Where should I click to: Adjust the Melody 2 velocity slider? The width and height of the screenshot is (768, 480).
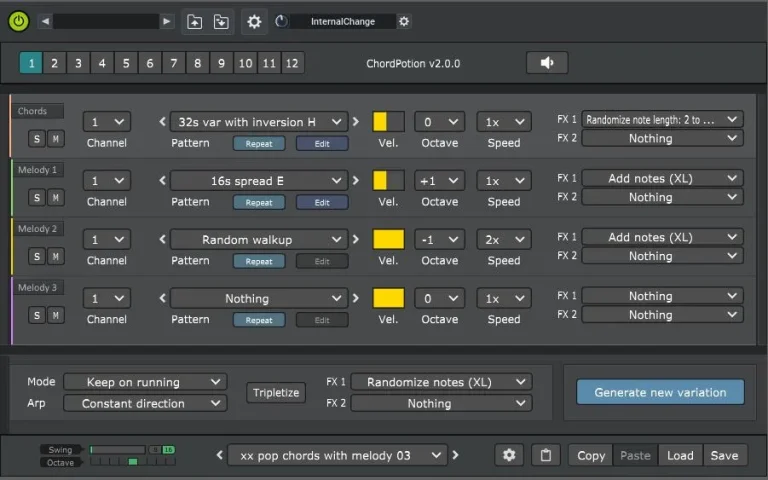(x=388, y=240)
